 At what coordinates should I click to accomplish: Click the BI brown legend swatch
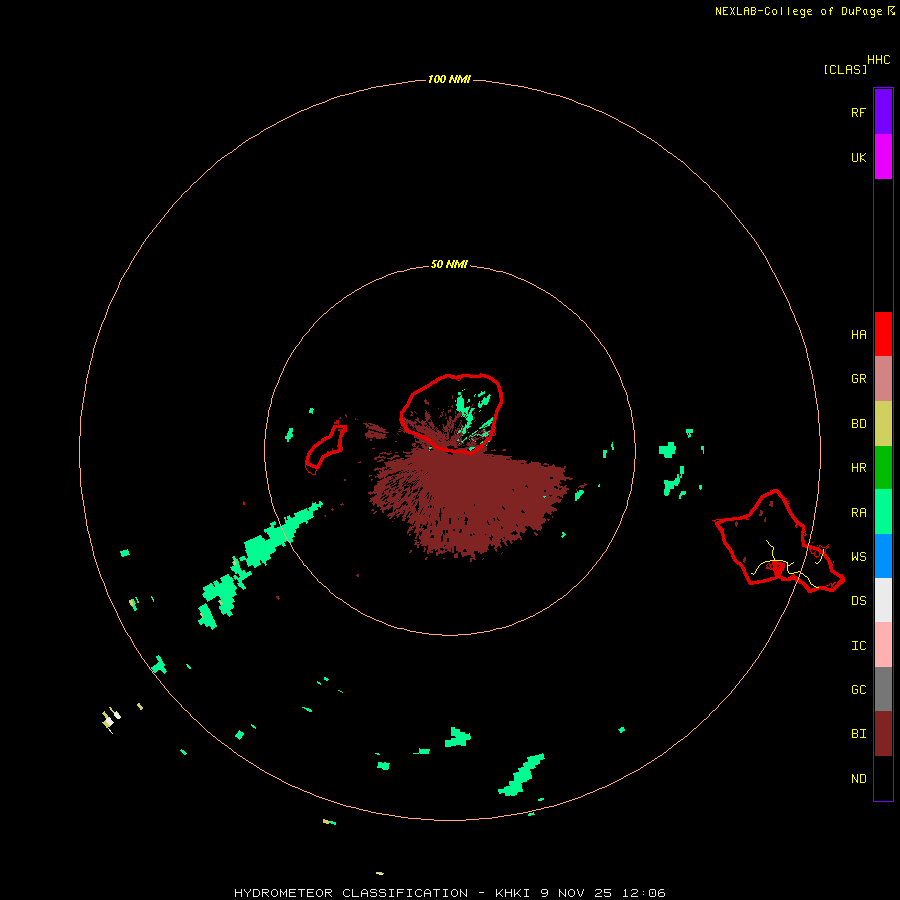click(883, 734)
